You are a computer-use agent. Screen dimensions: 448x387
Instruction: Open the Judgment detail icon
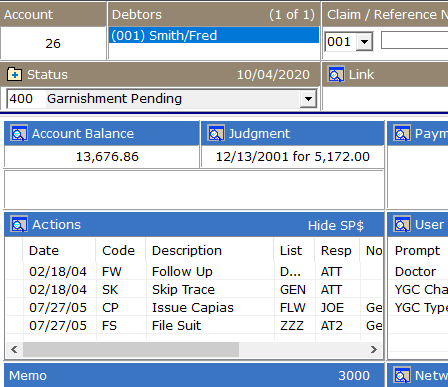click(x=216, y=133)
